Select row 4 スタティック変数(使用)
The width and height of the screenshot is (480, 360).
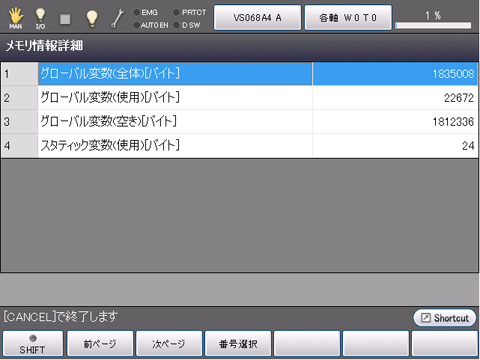(x=239, y=146)
